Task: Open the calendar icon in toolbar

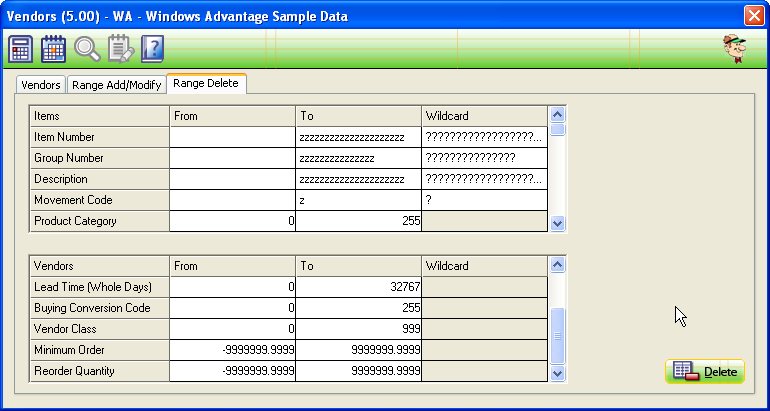Action: point(54,49)
